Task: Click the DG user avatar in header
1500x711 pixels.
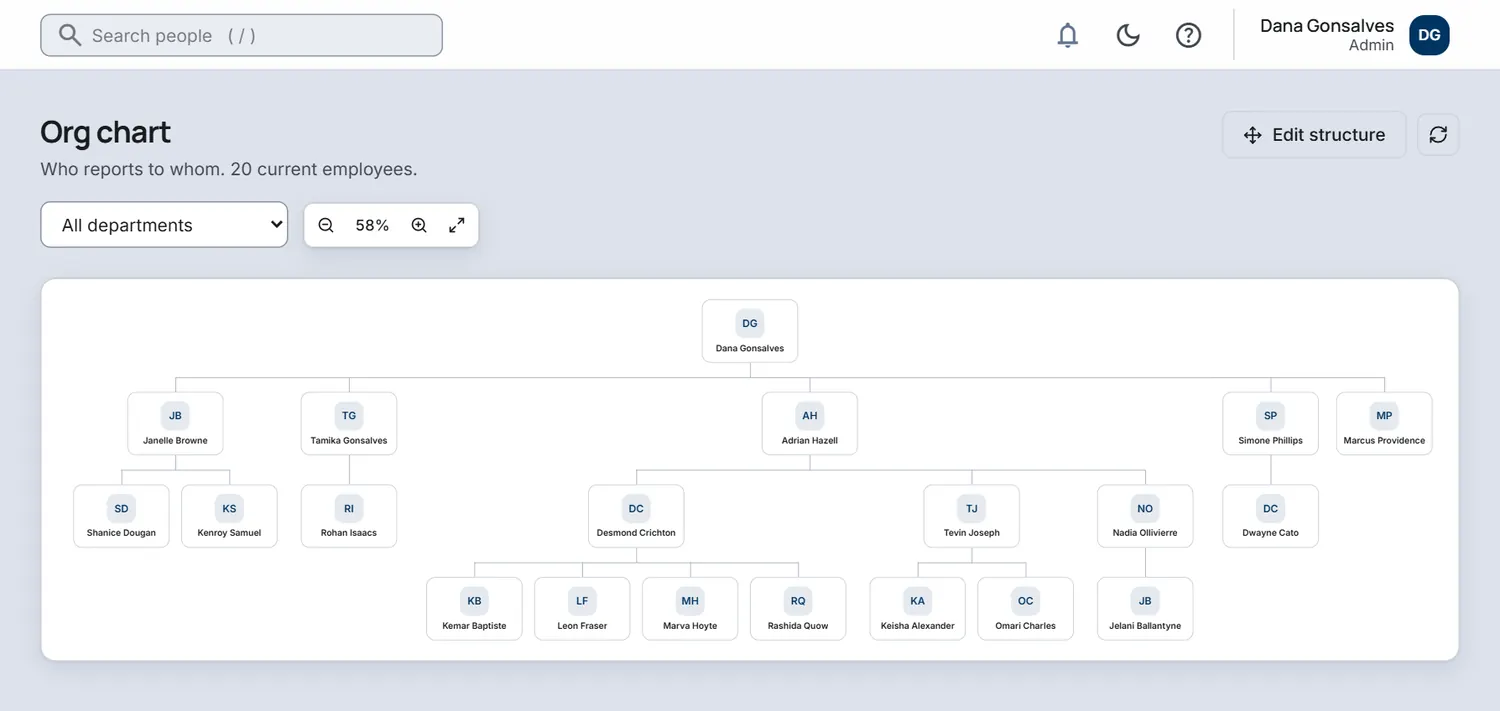Action: tap(1429, 35)
